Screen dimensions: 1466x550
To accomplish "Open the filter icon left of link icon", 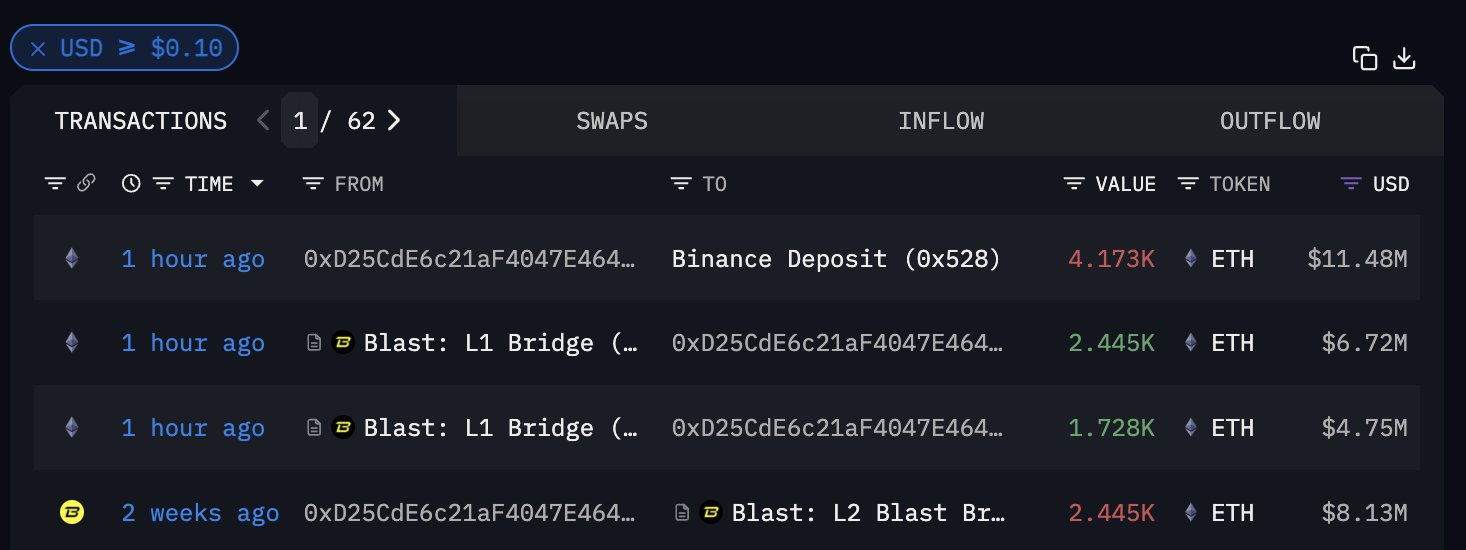I will tap(55, 183).
